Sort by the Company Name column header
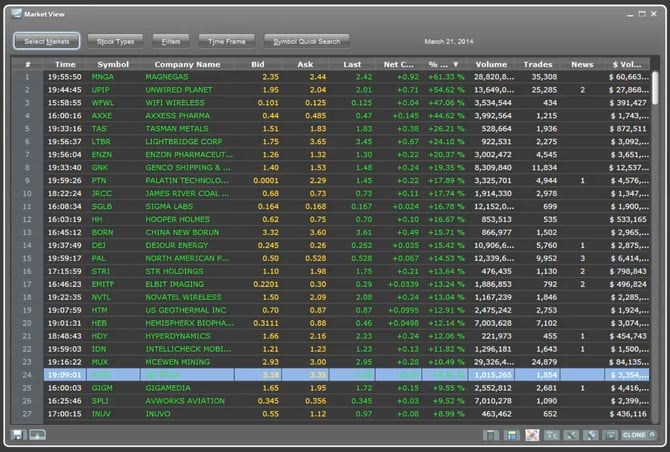Screen dimensions: 670x452 [187, 64]
